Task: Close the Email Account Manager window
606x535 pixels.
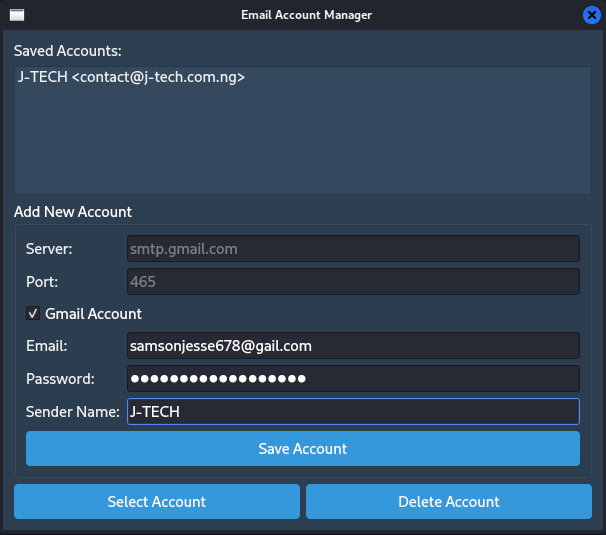Action: [x=591, y=15]
